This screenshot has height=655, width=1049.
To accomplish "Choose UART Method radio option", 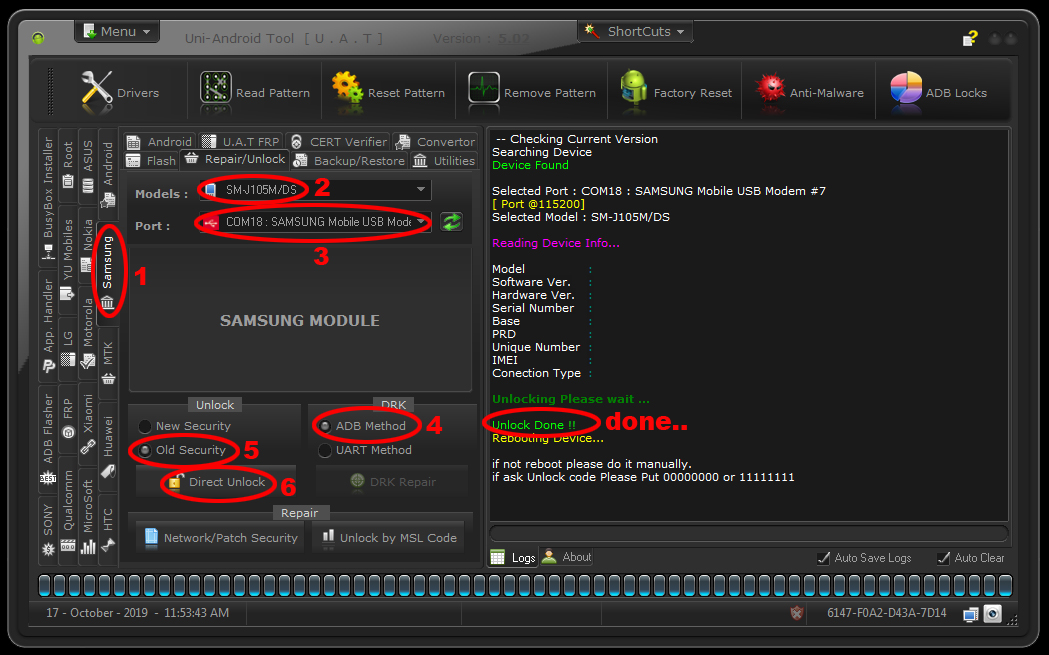I will [x=365, y=450].
